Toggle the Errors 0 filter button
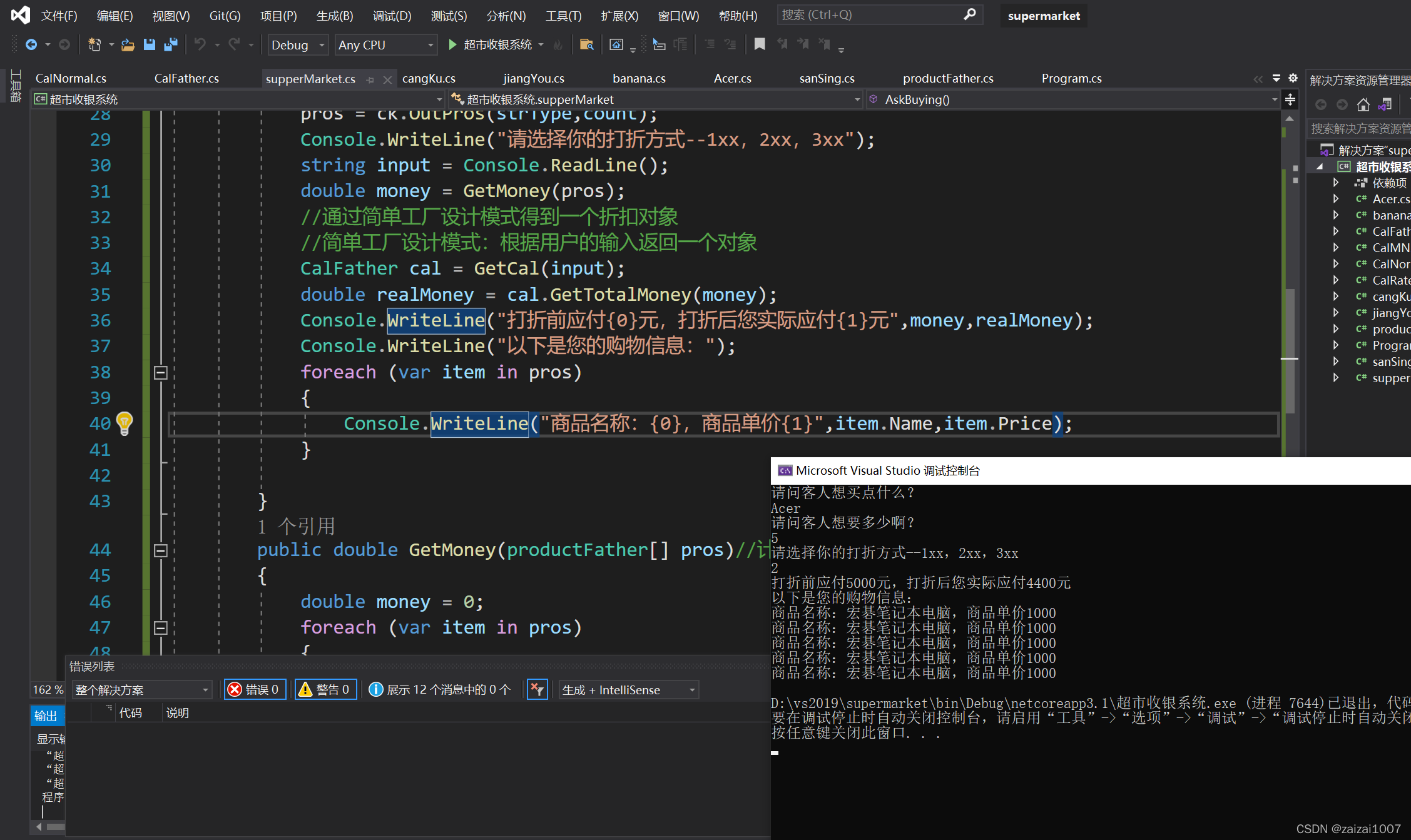 tap(255, 689)
